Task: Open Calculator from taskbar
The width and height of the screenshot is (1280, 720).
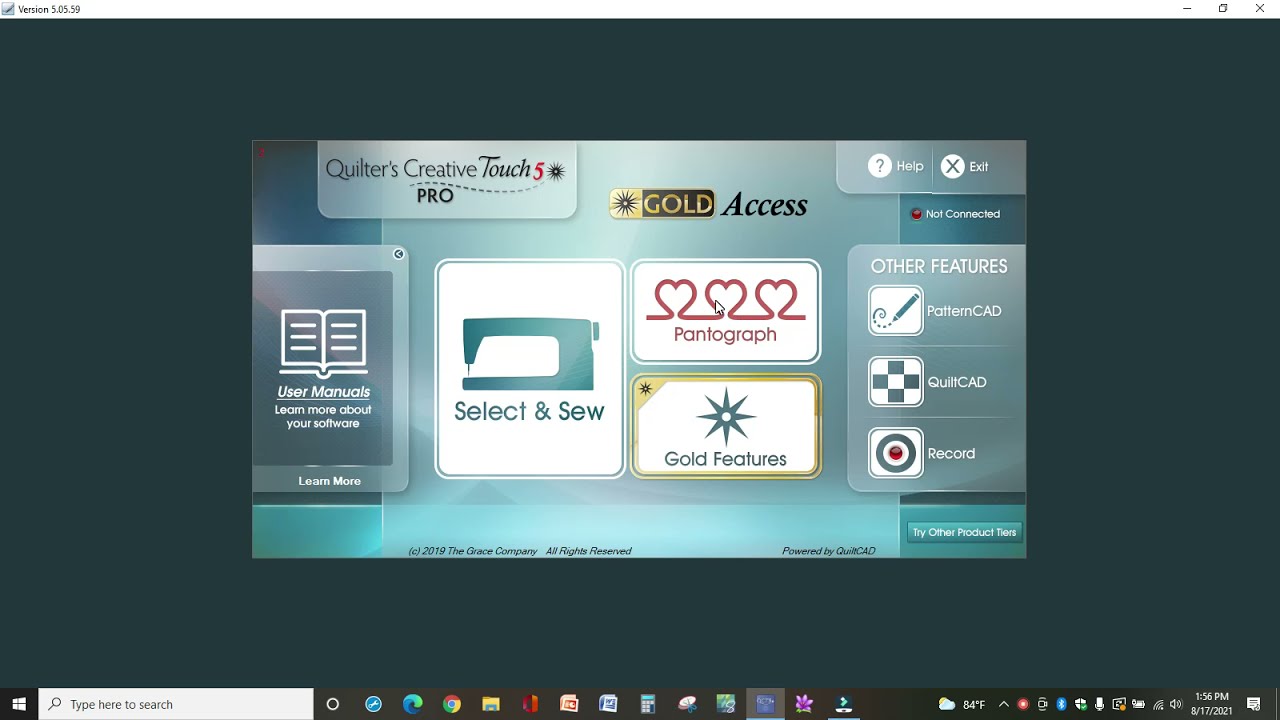Action: [x=647, y=704]
